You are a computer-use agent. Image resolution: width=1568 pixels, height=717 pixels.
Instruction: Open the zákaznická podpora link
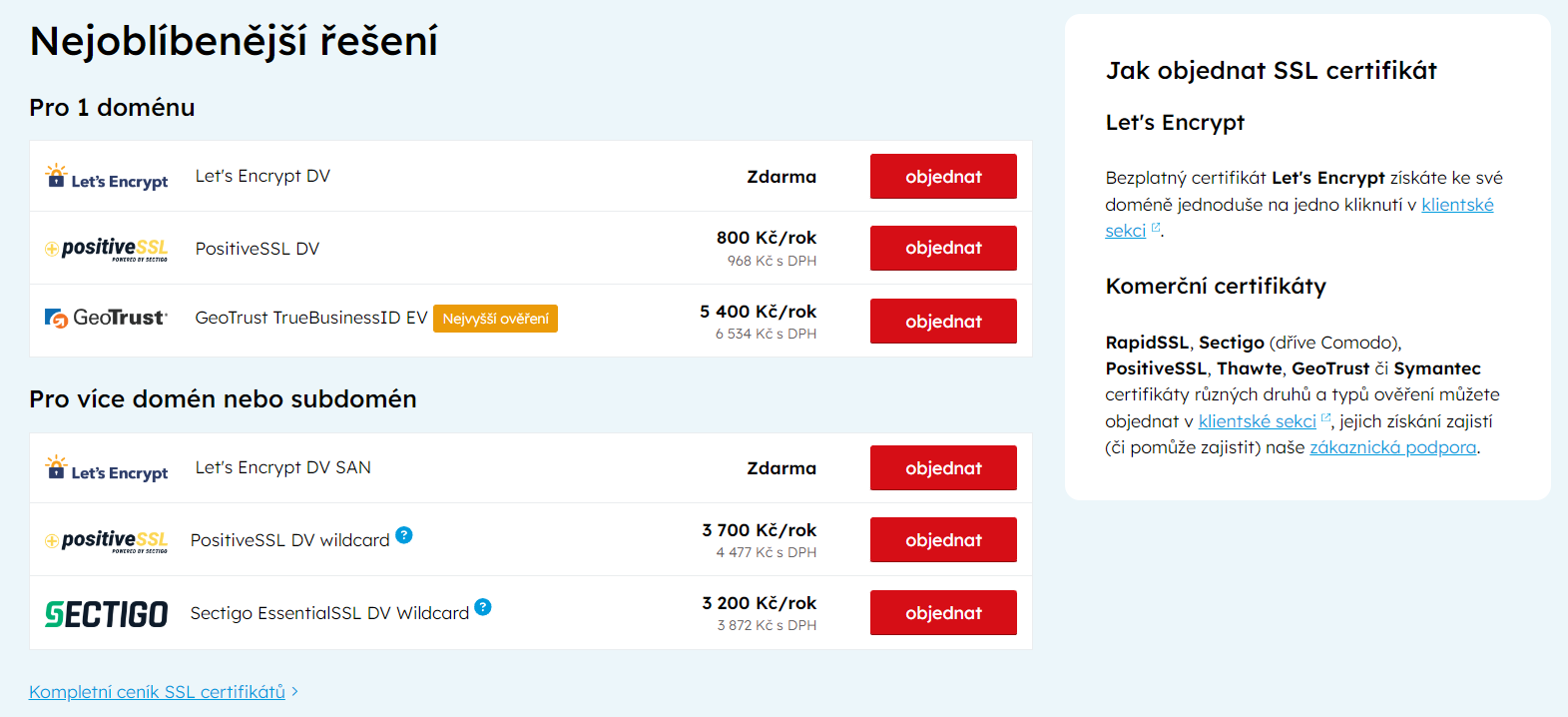pos(1392,447)
